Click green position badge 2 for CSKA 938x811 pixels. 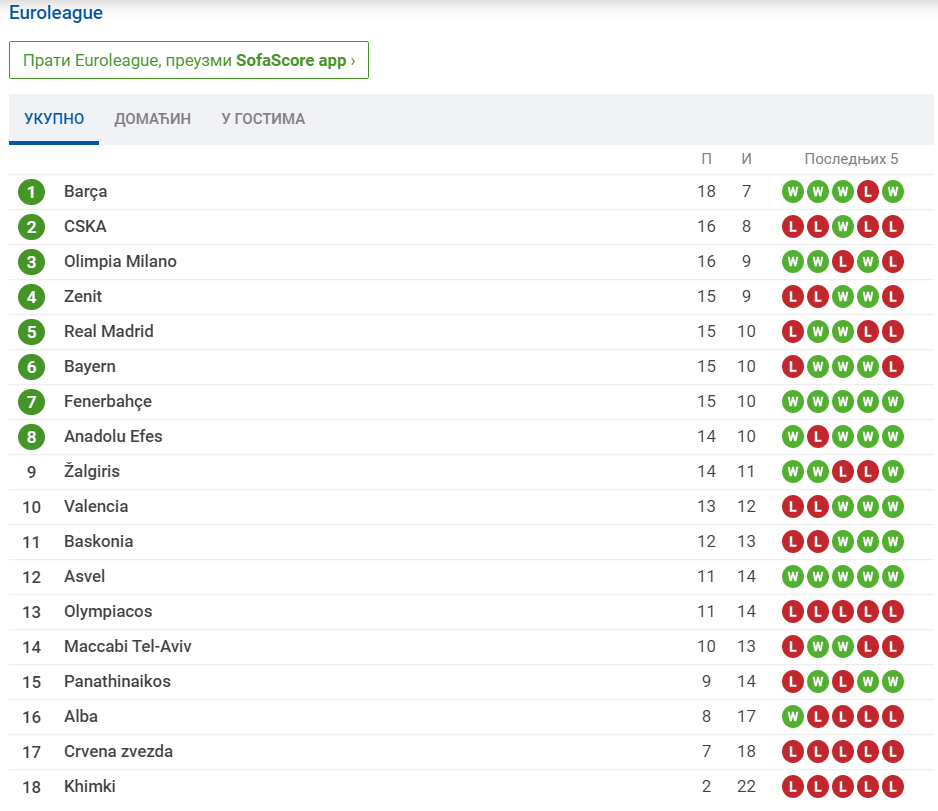tap(32, 227)
